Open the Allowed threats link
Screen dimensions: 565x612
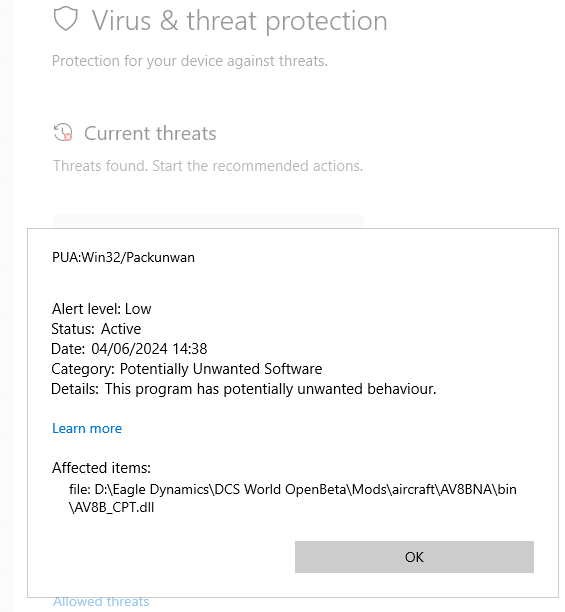(x=101, y=601)
